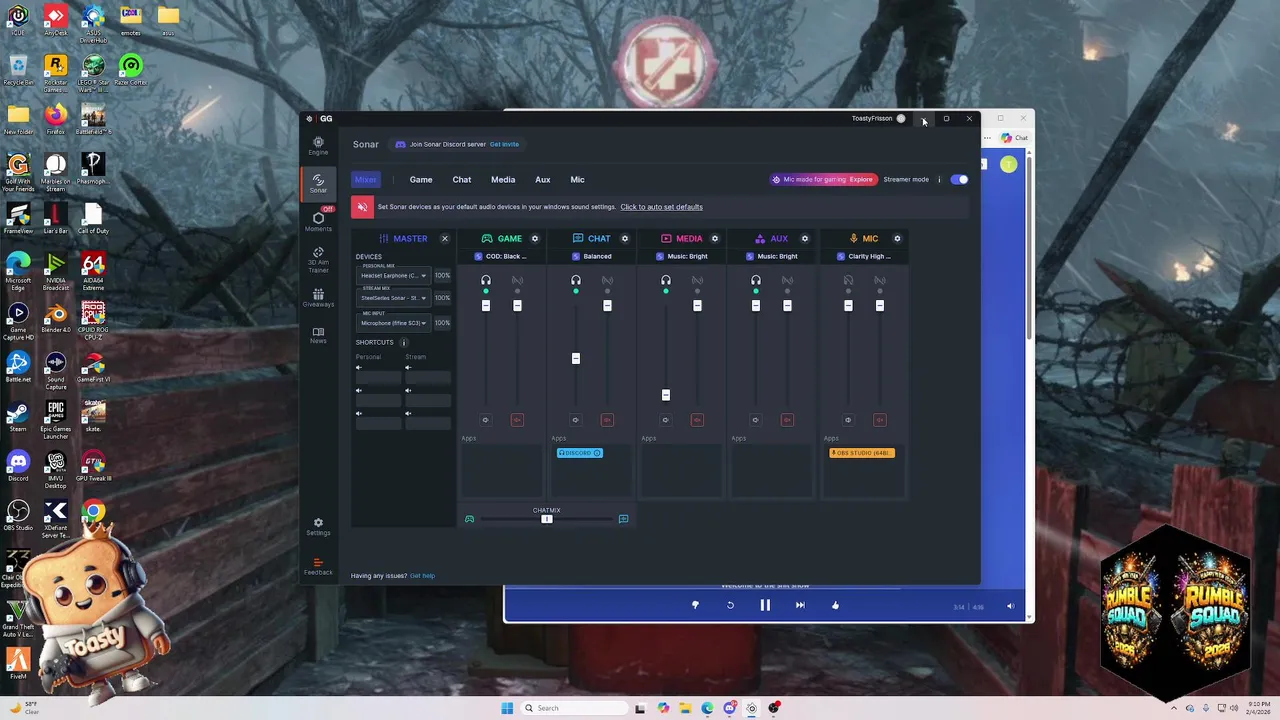This screenshot has width=1280, height=720.
Task: Open MEDIA preset Music: Bright selector
Action: pos(681,256)
